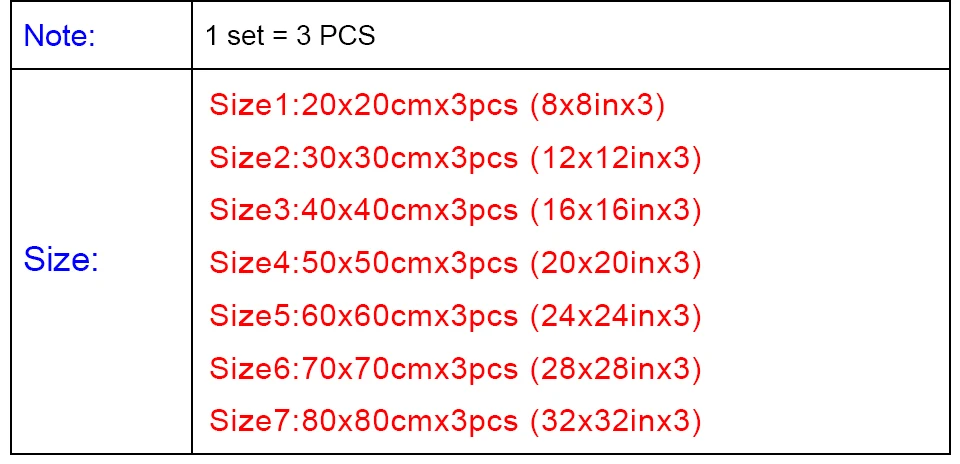960x464 pixels.
Task: Select the Size1 20x20cm line
Action: click(437, 105)
